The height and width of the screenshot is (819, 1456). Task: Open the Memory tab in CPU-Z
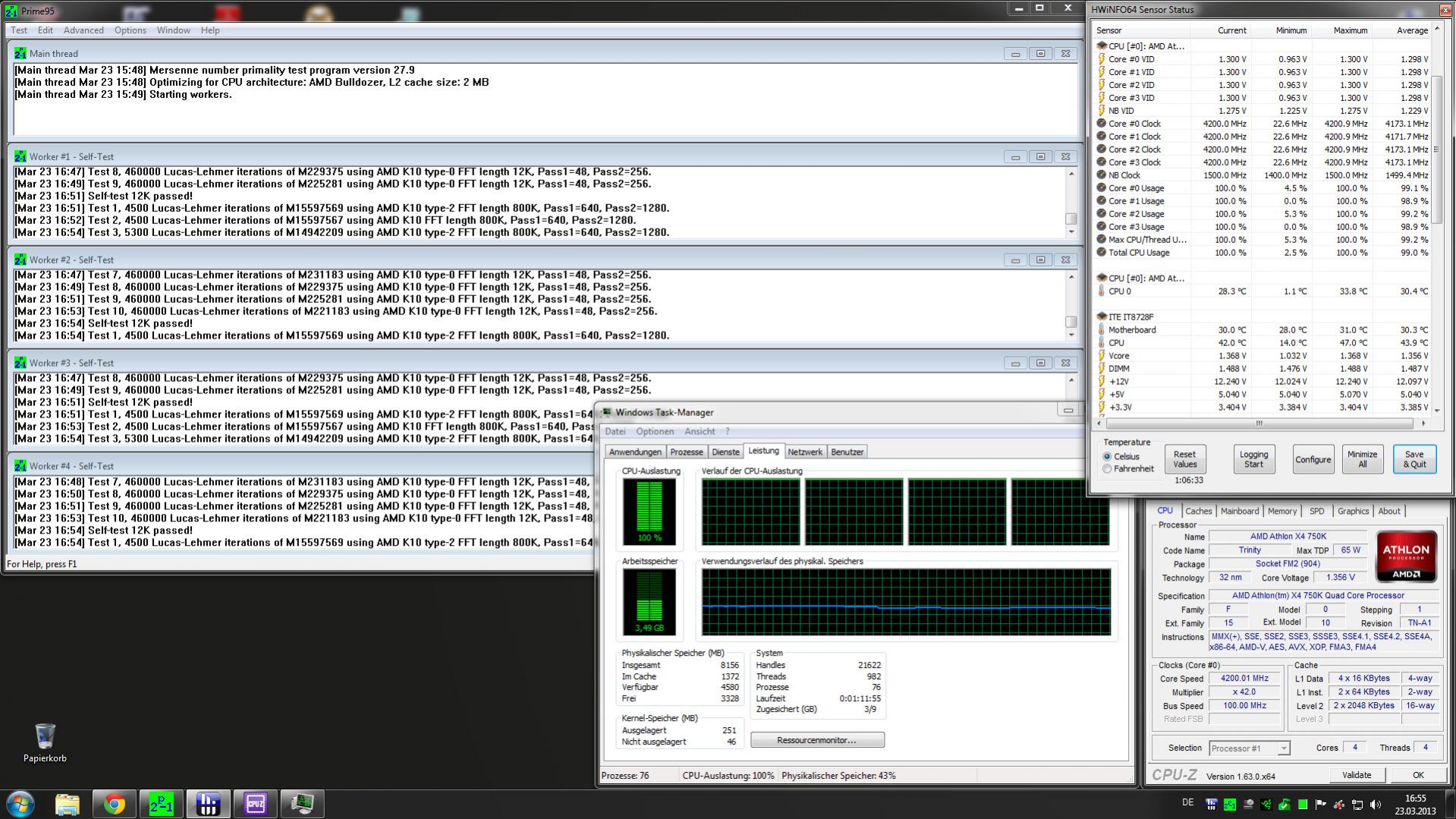(x=1282, y=512)
